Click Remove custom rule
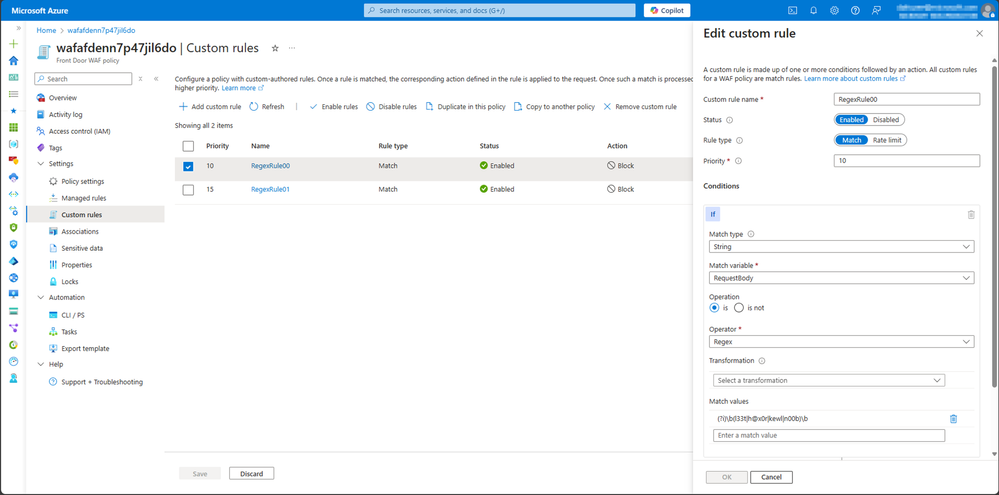This screenshot has height=495, width=999. [640, 107]
